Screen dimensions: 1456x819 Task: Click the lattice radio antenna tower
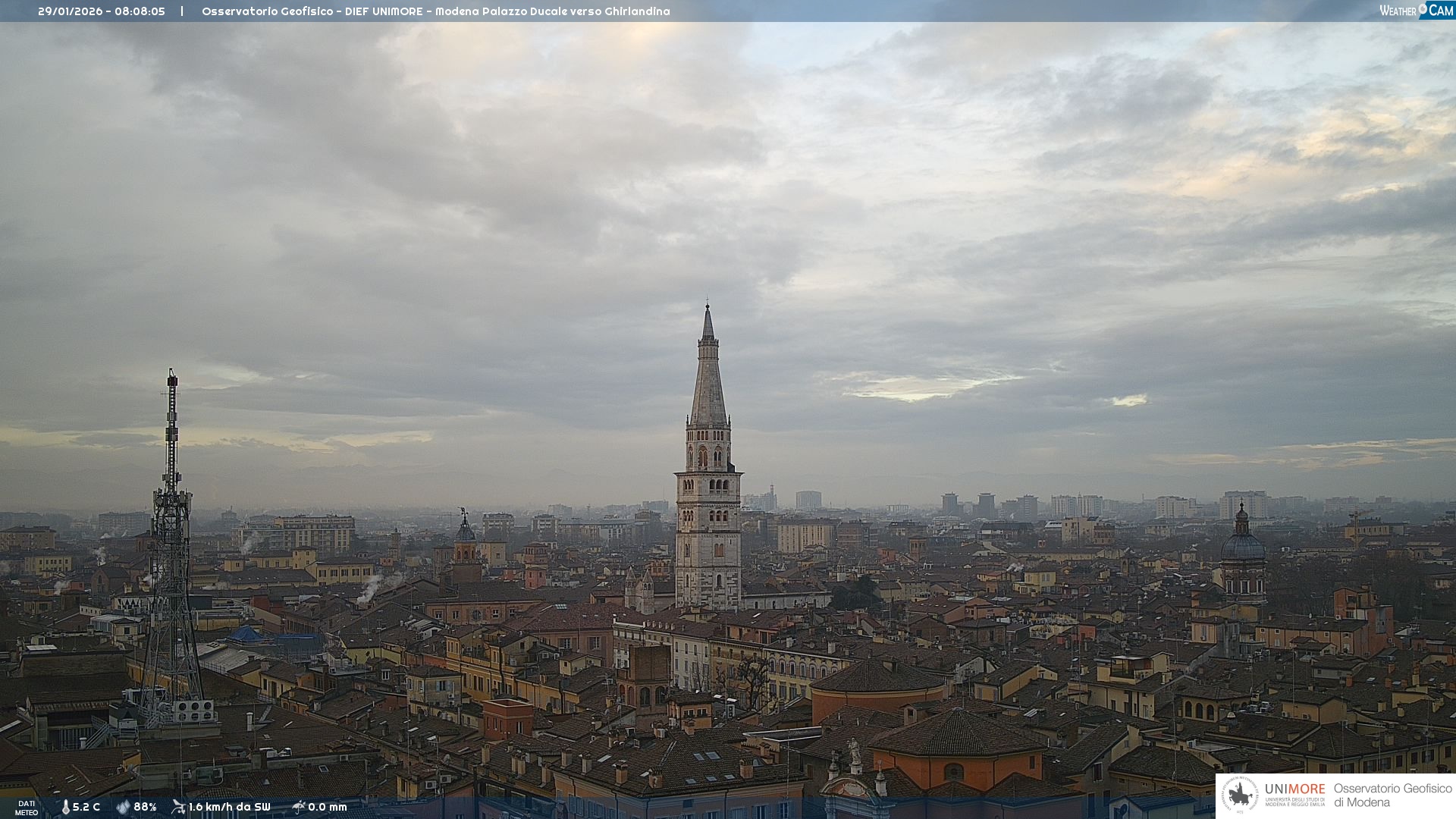tap(171, 546)
